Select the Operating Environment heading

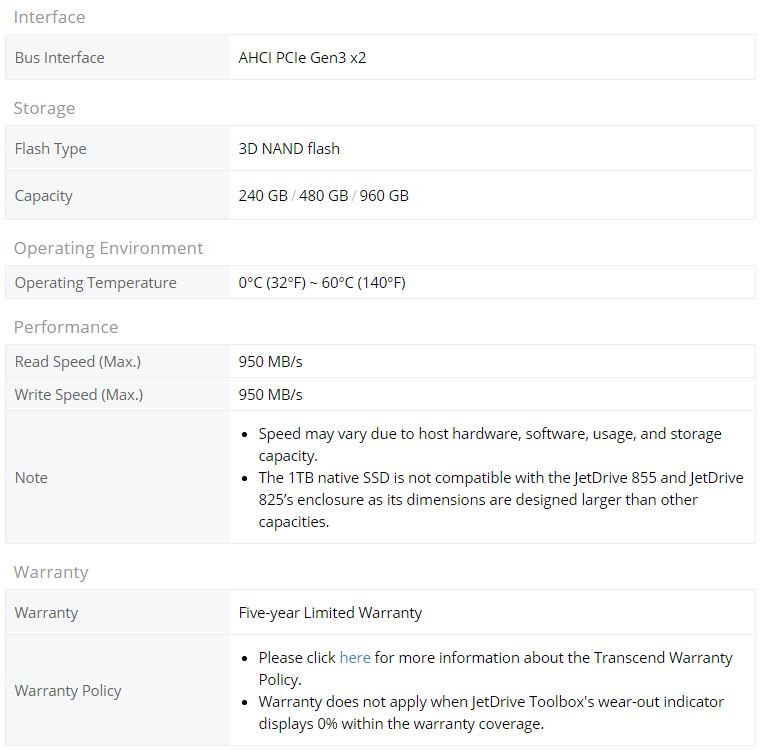click(x=109, y=248)
